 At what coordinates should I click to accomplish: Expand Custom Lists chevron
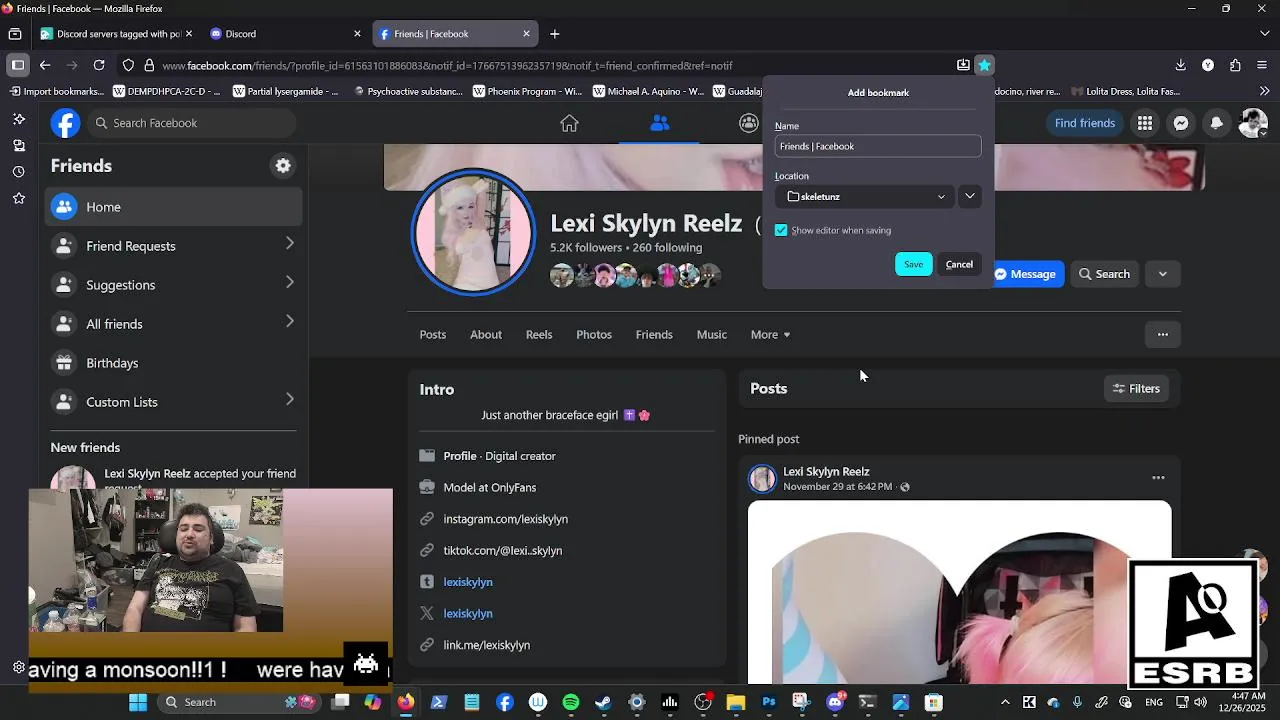pos(289,400)
